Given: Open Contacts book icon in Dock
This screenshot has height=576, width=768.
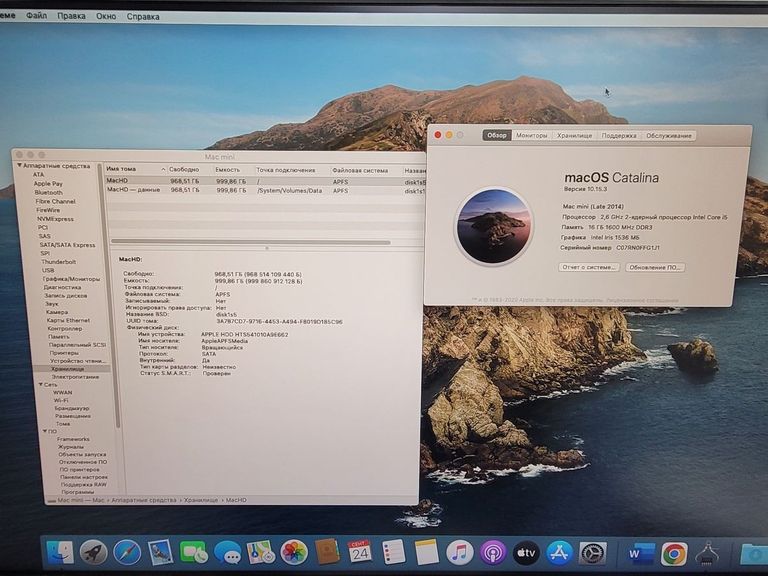Looking at the screenshot, I should [327, 553].
